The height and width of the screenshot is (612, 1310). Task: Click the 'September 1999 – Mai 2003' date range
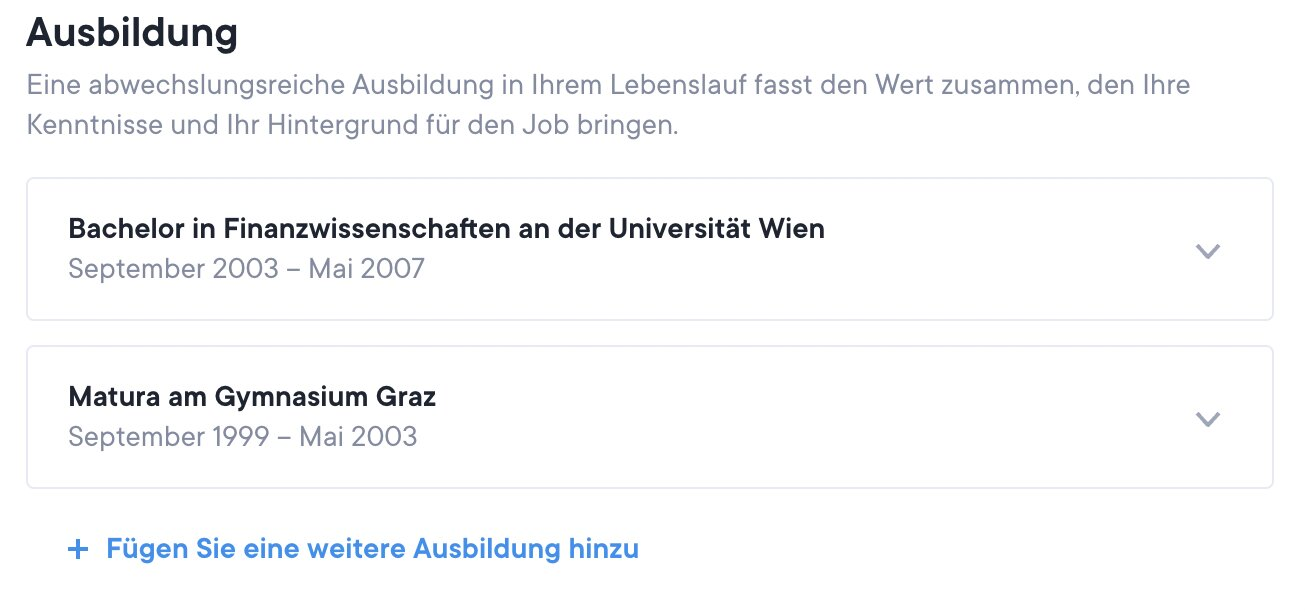click(242, 437)
